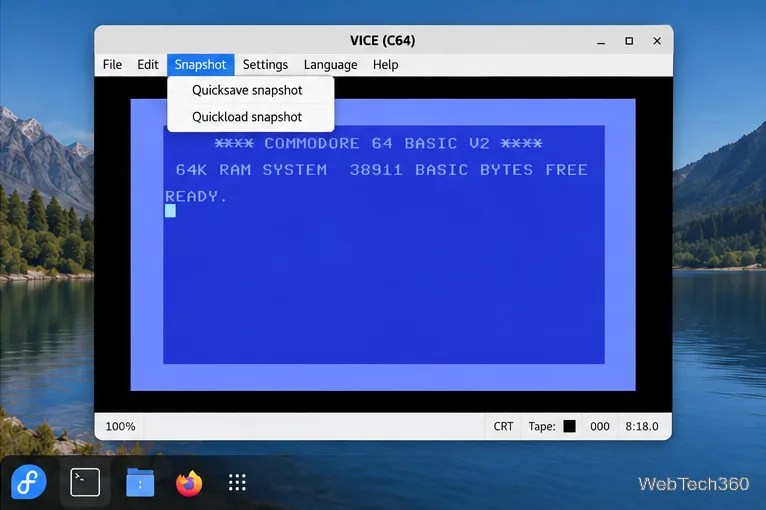Choose Quickload snapshot
The image size is (766, 510).
tap(251, 117)
